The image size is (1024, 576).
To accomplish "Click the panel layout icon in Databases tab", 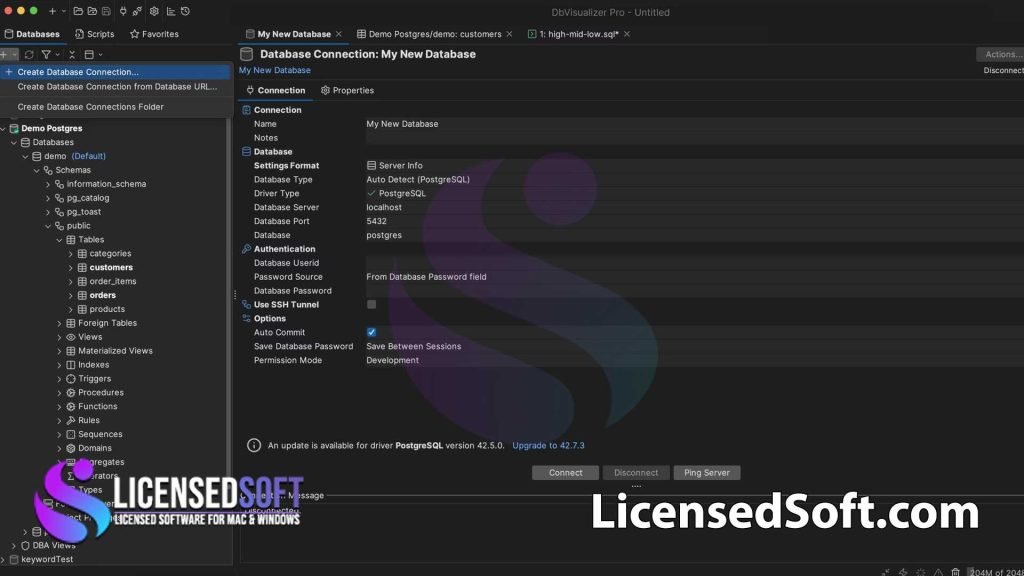I will (89, 55).
